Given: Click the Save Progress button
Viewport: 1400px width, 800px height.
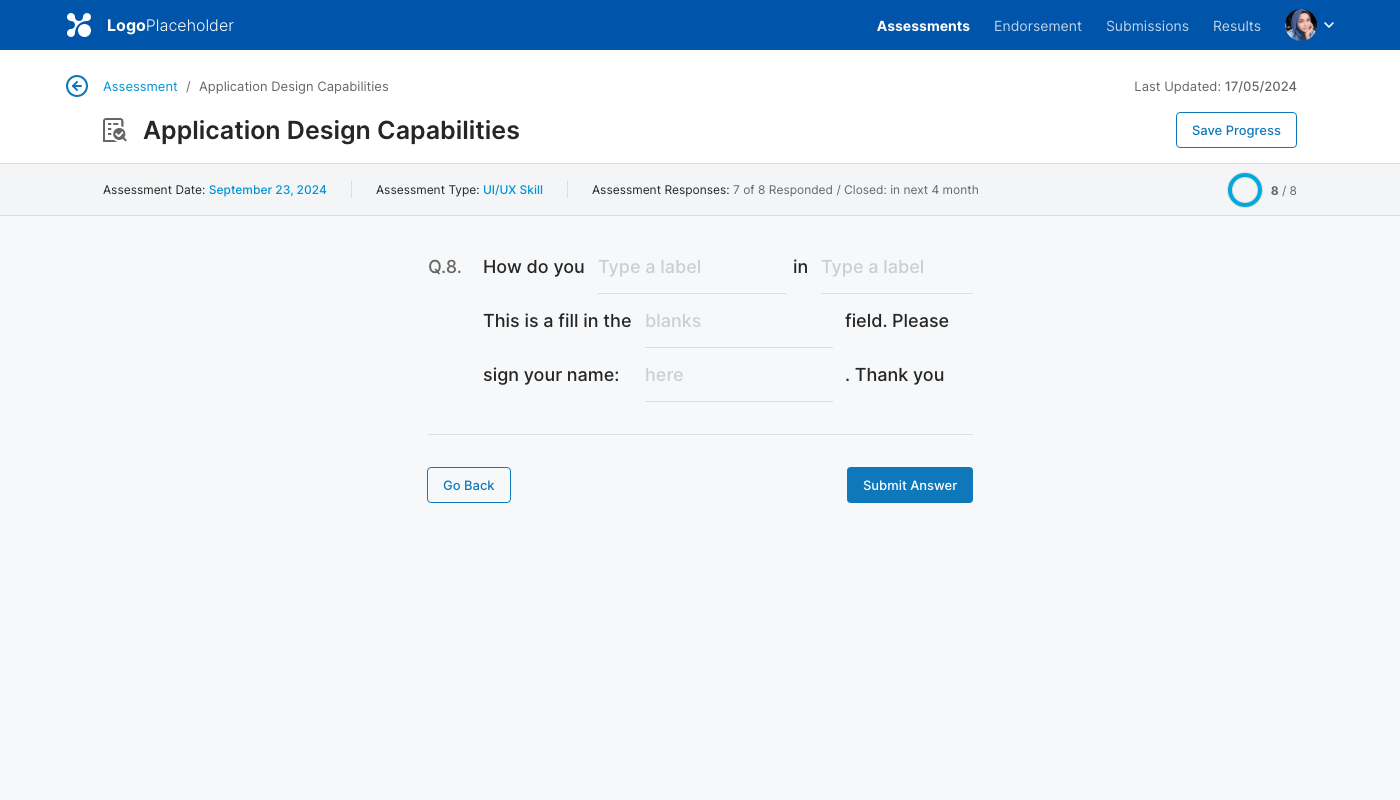Looking at the screenshot, I should [1236, 130].
